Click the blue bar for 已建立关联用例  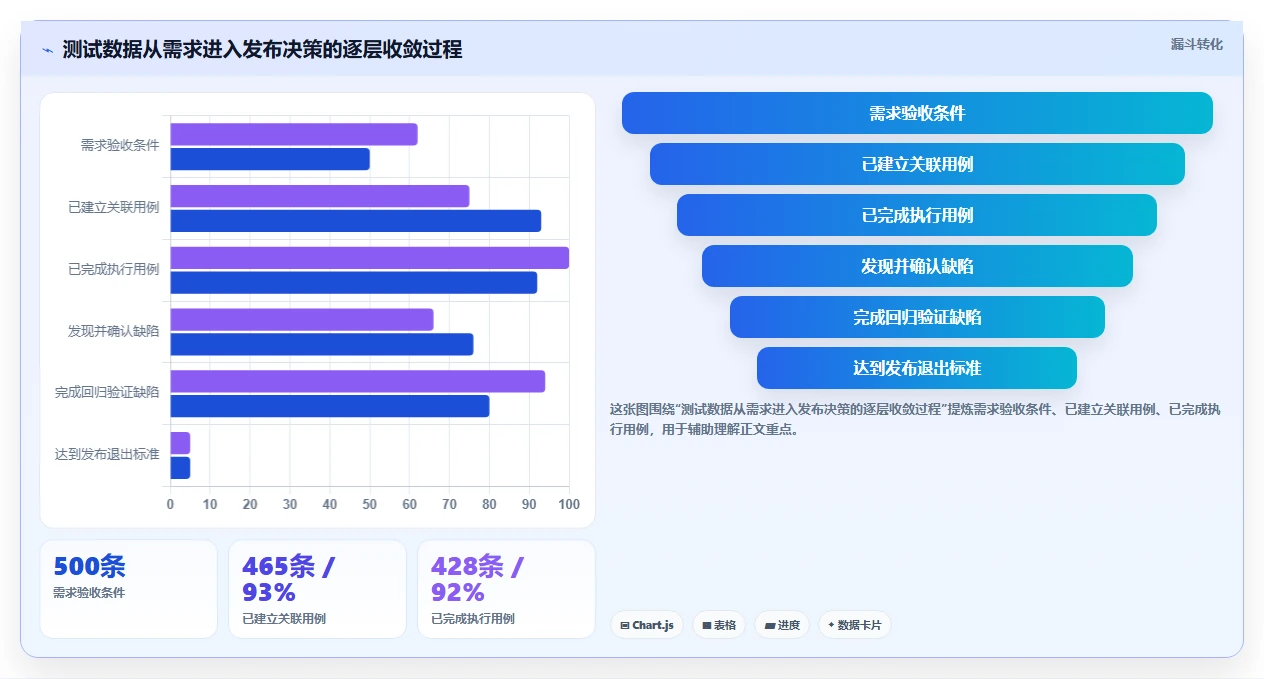tap(356, 221)
